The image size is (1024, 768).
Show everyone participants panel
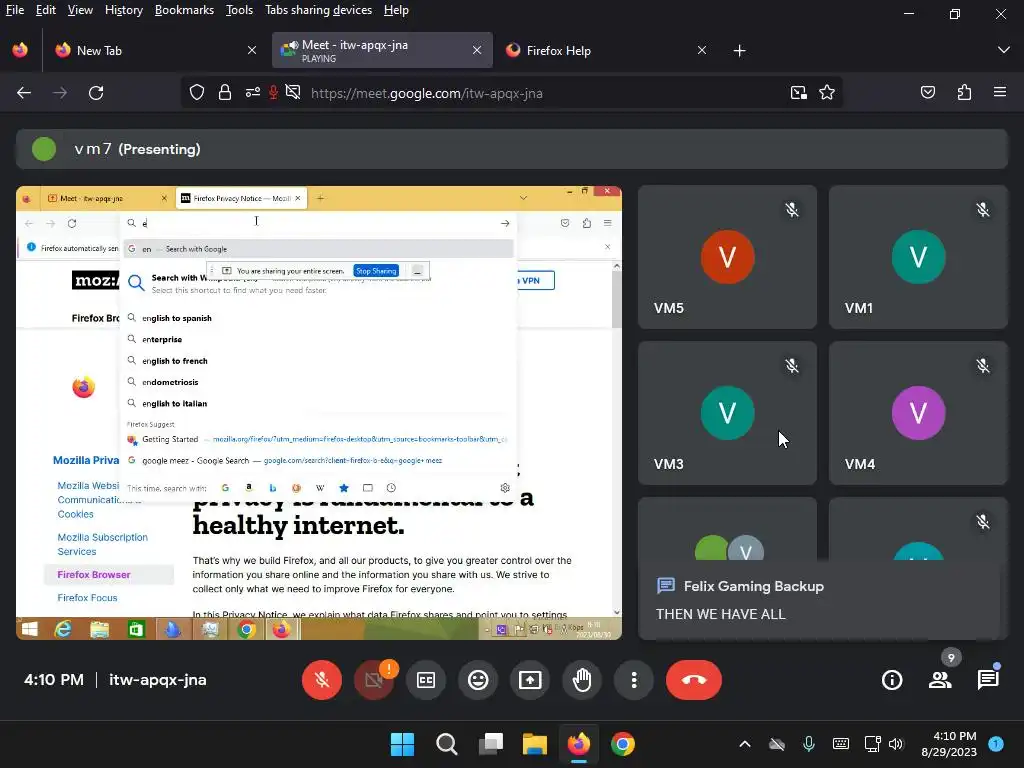pos(940,680)
